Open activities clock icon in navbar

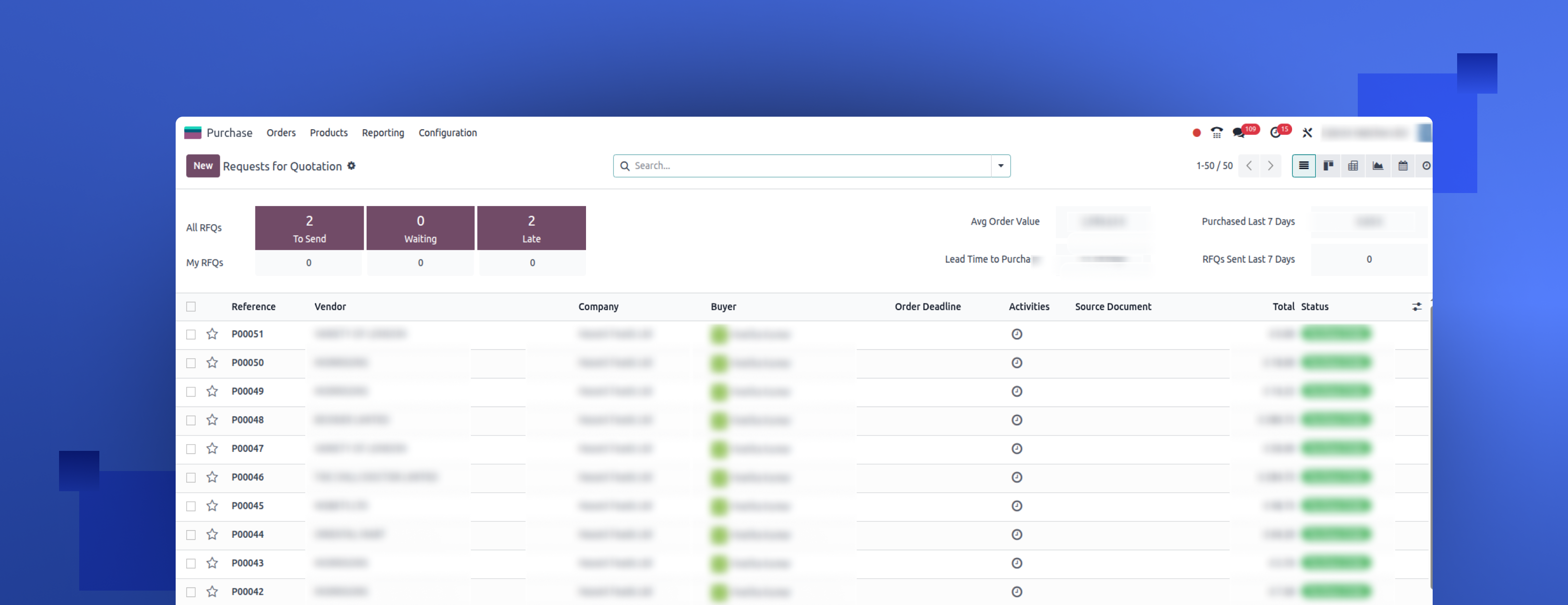(1275, 133)
